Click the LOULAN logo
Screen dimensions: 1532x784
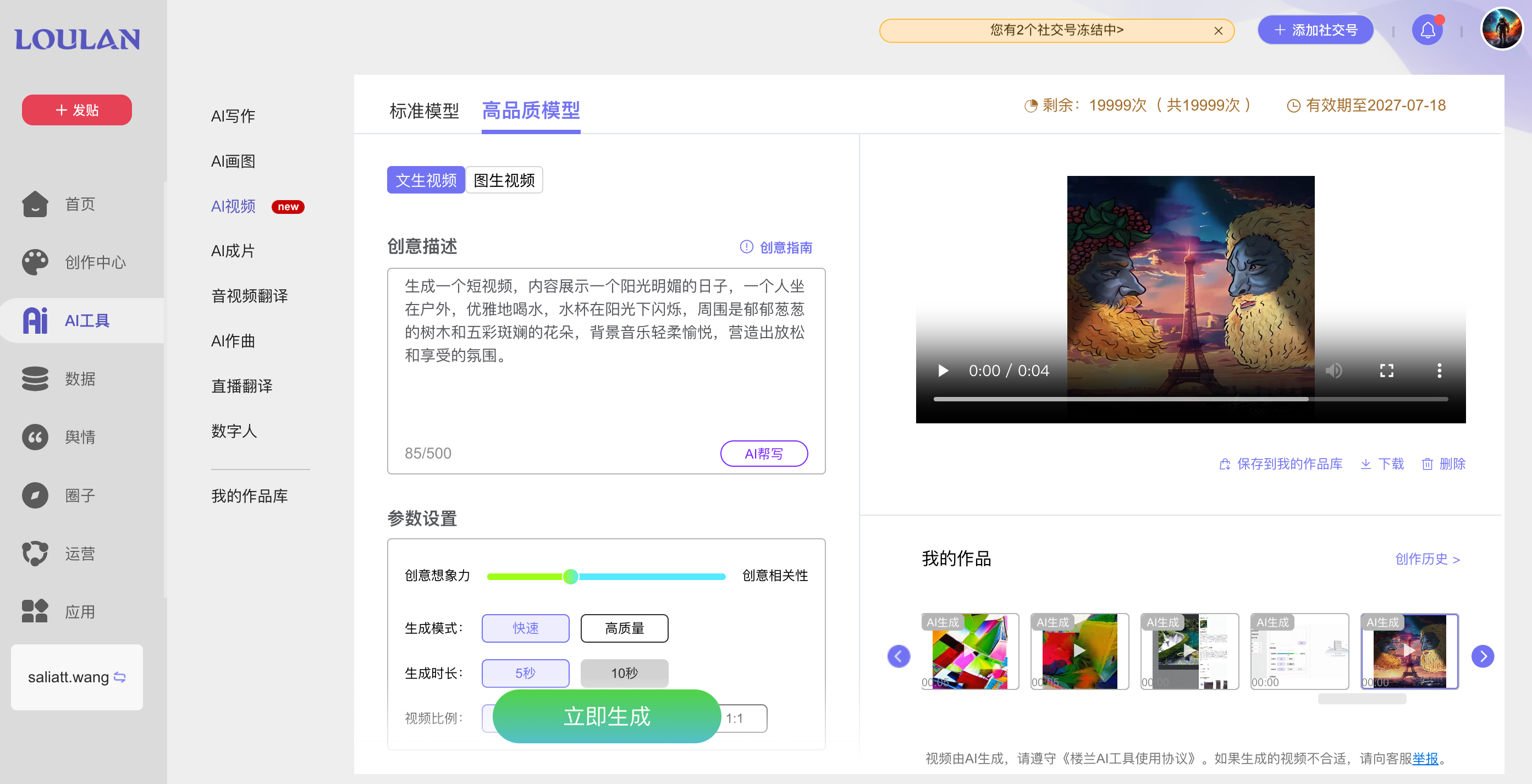(77, 39)
